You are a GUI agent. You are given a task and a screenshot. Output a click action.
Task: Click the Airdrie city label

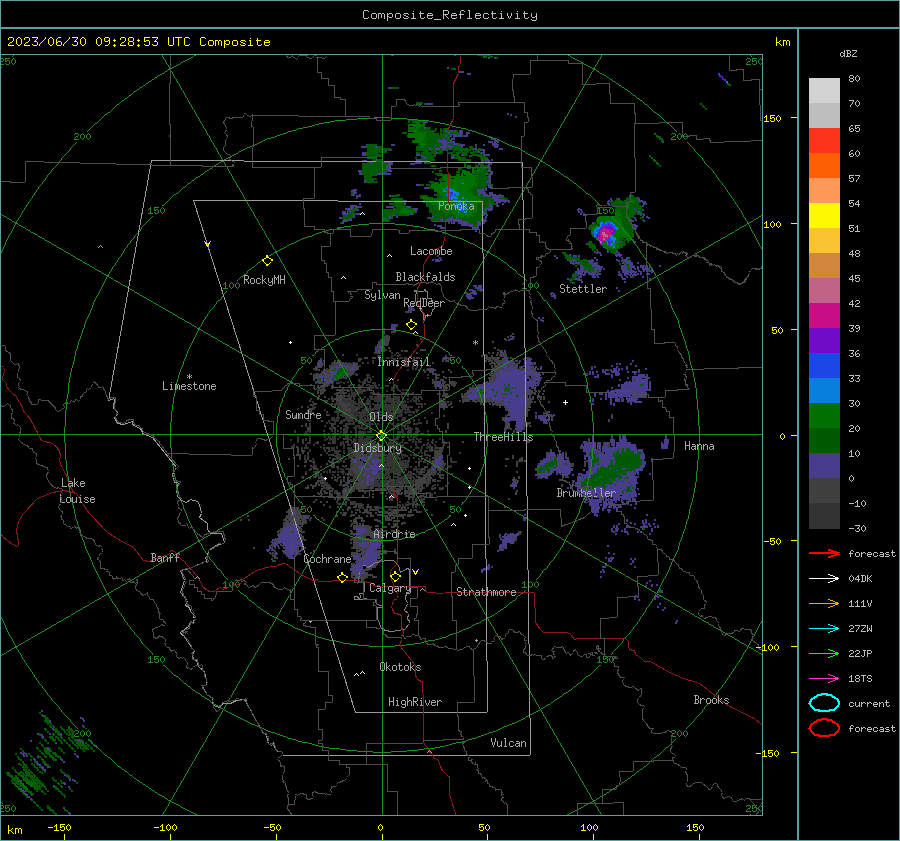click(394, 534)
